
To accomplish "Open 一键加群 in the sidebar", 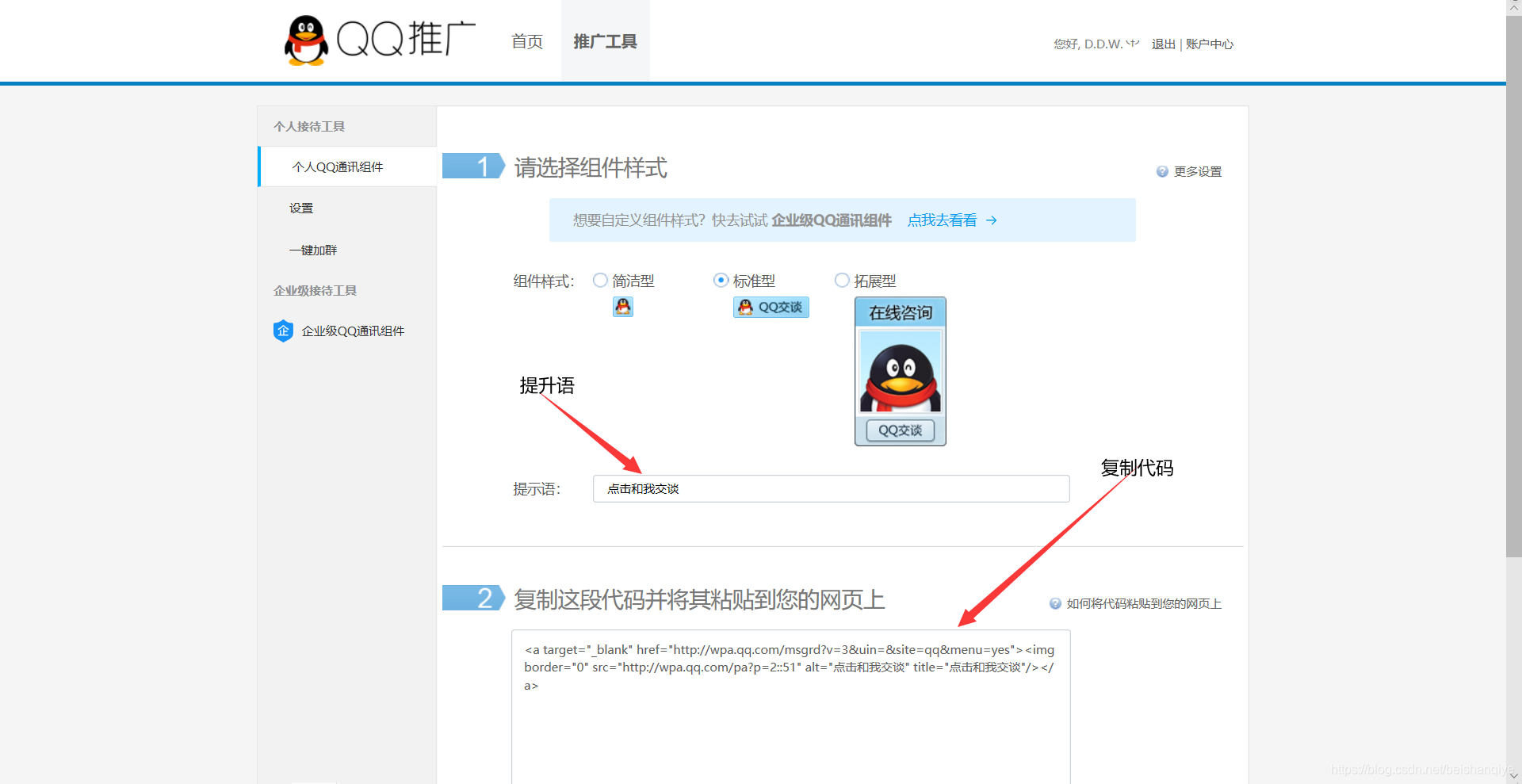I will coord(313,250).
